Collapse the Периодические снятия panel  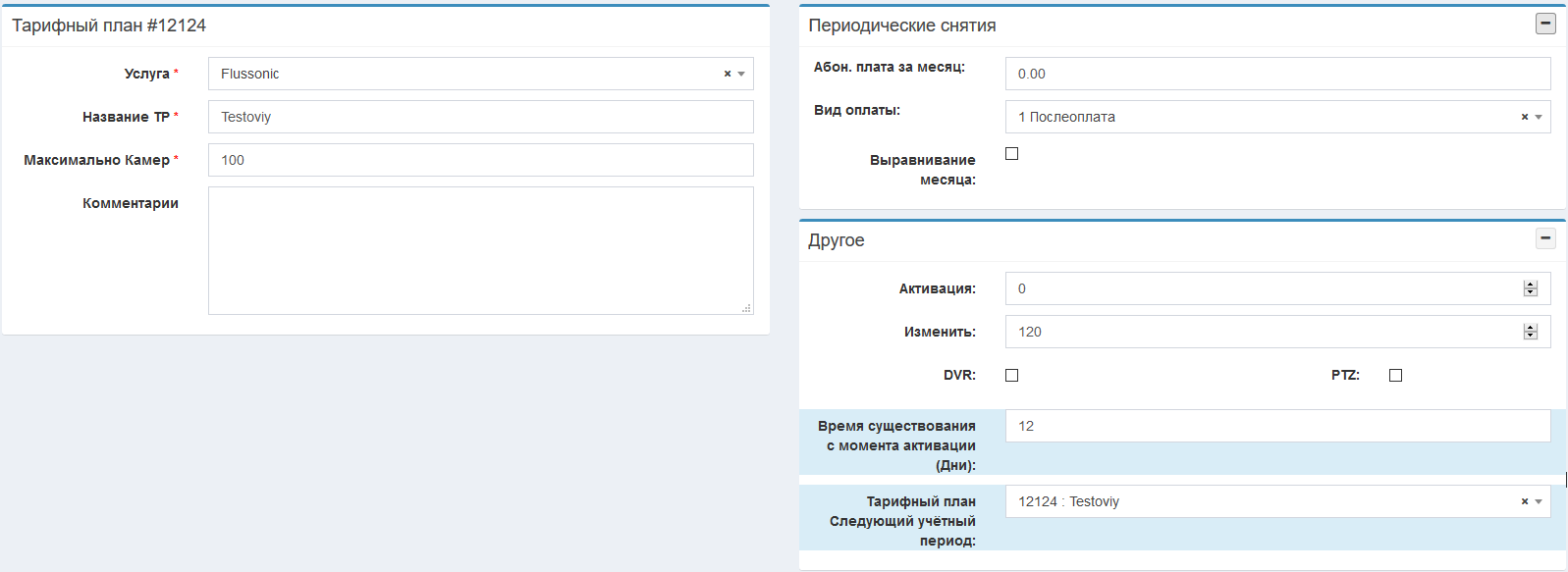pyautogui.click(x=1545, y=24)
